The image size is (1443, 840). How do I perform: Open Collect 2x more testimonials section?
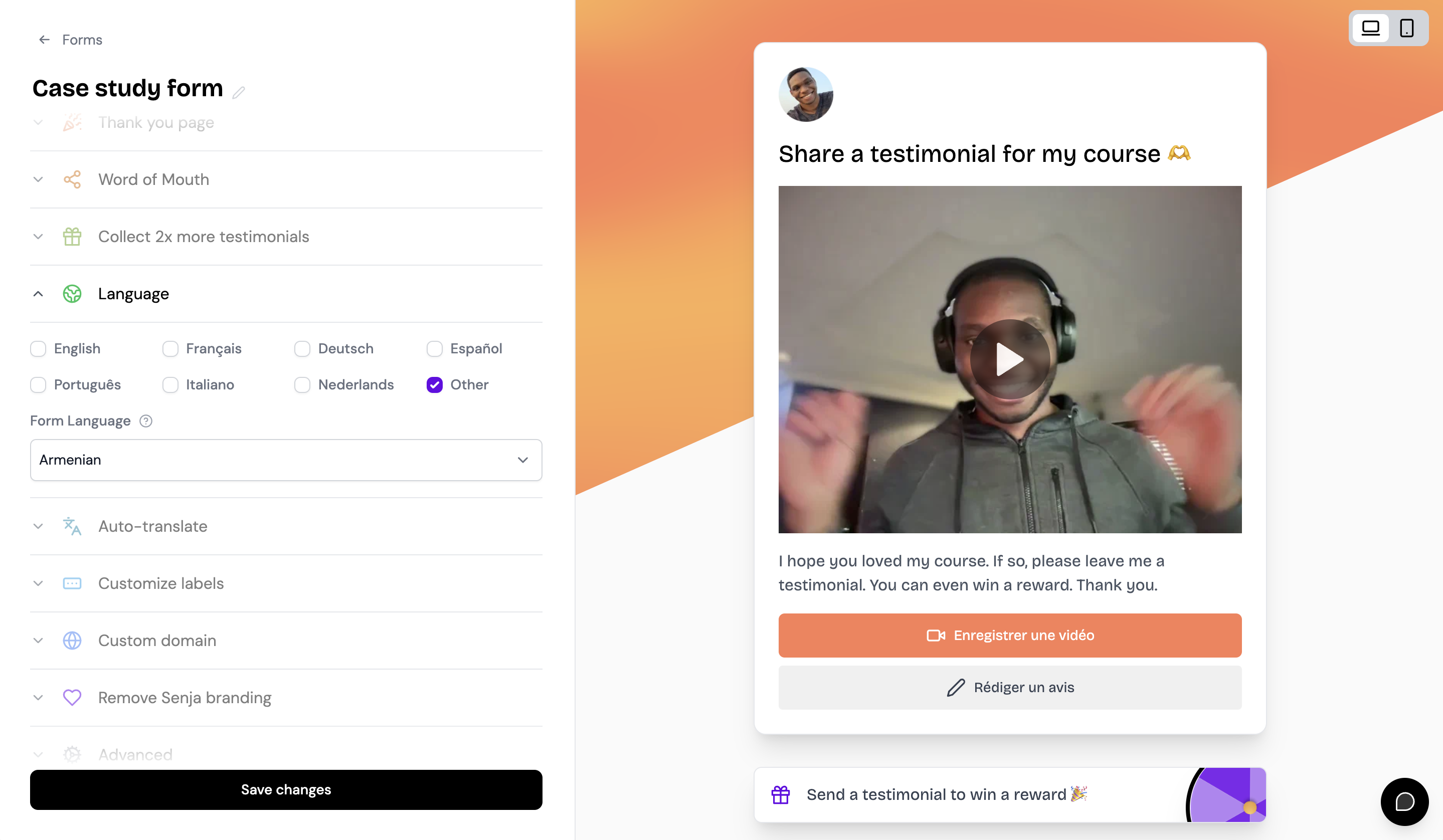[203, 237]
